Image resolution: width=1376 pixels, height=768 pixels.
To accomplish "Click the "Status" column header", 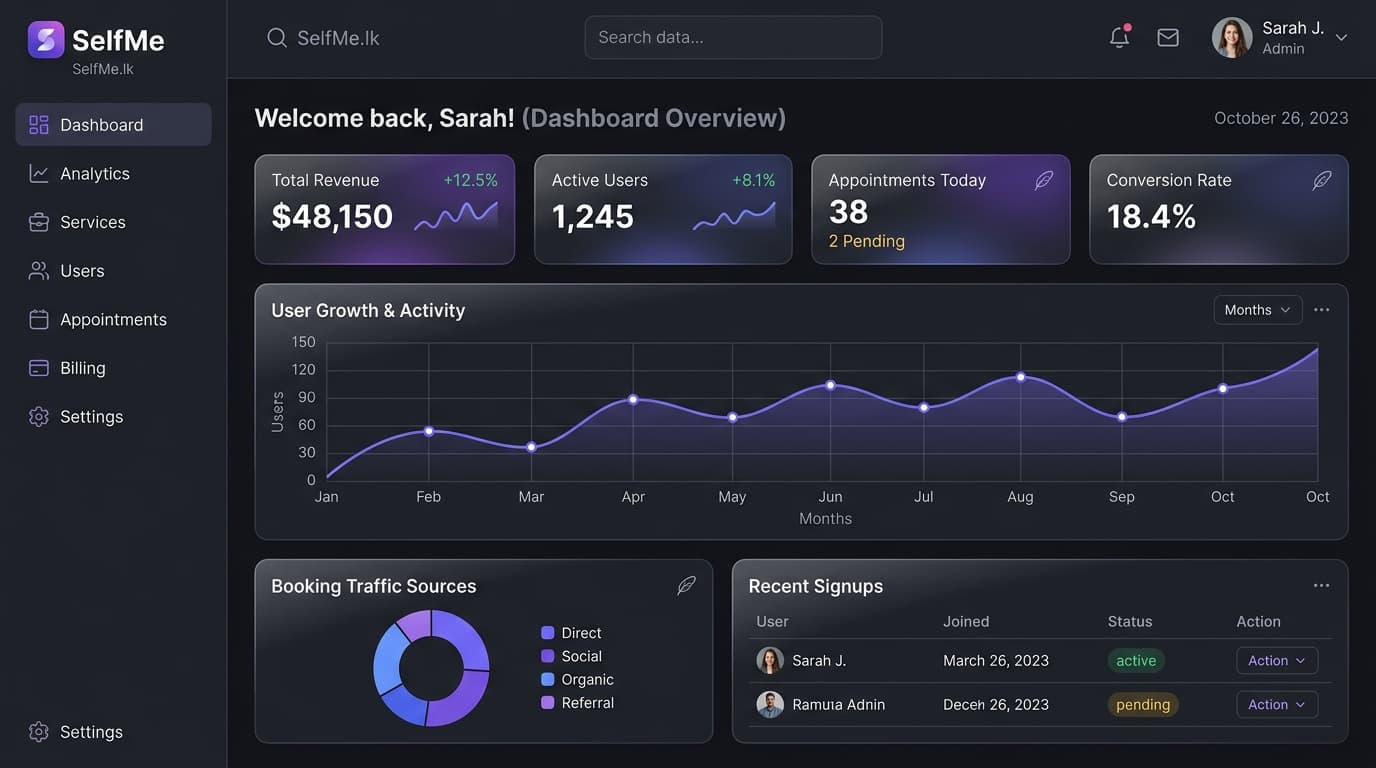I will click(x=1130, y=622).
